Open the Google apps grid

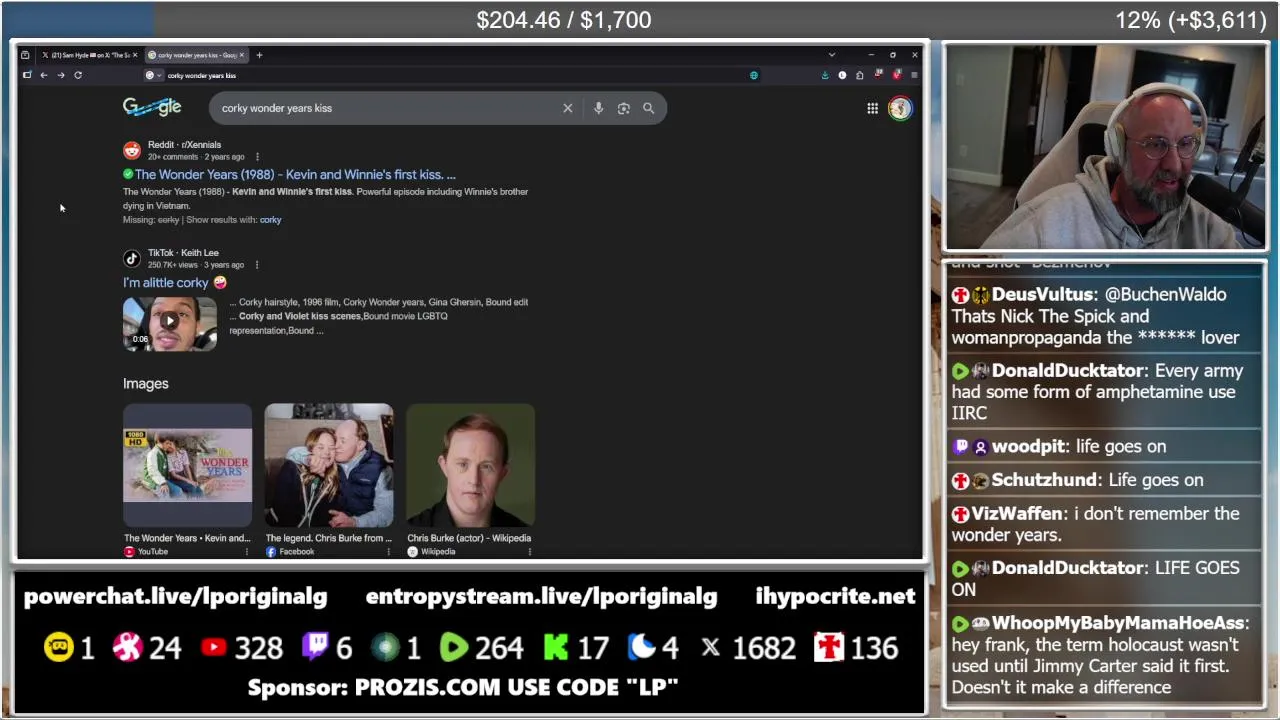click(872, 108)
